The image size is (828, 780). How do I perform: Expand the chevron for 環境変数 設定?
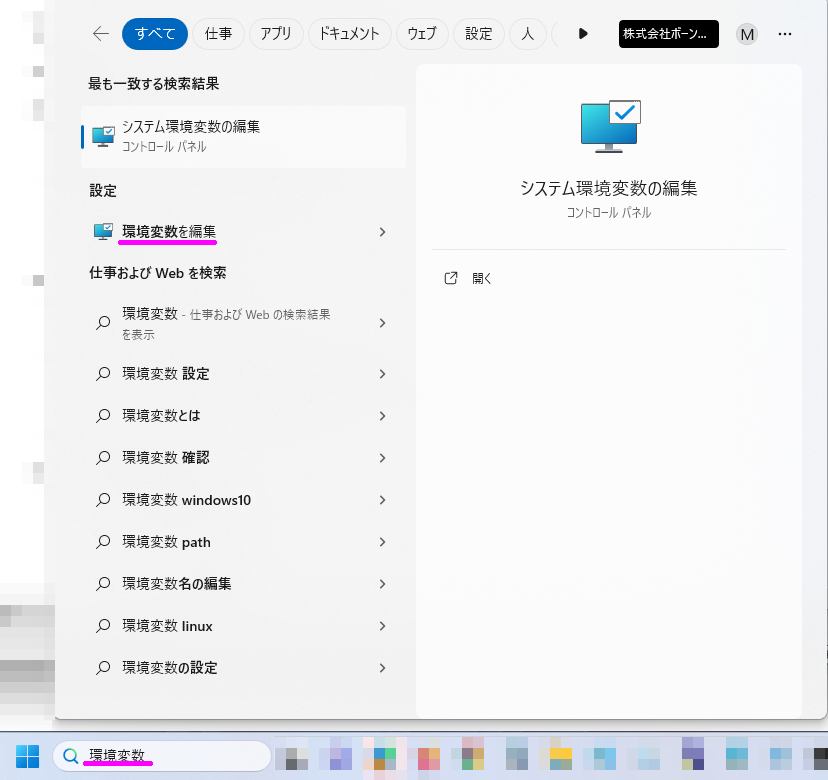point(382,374)
